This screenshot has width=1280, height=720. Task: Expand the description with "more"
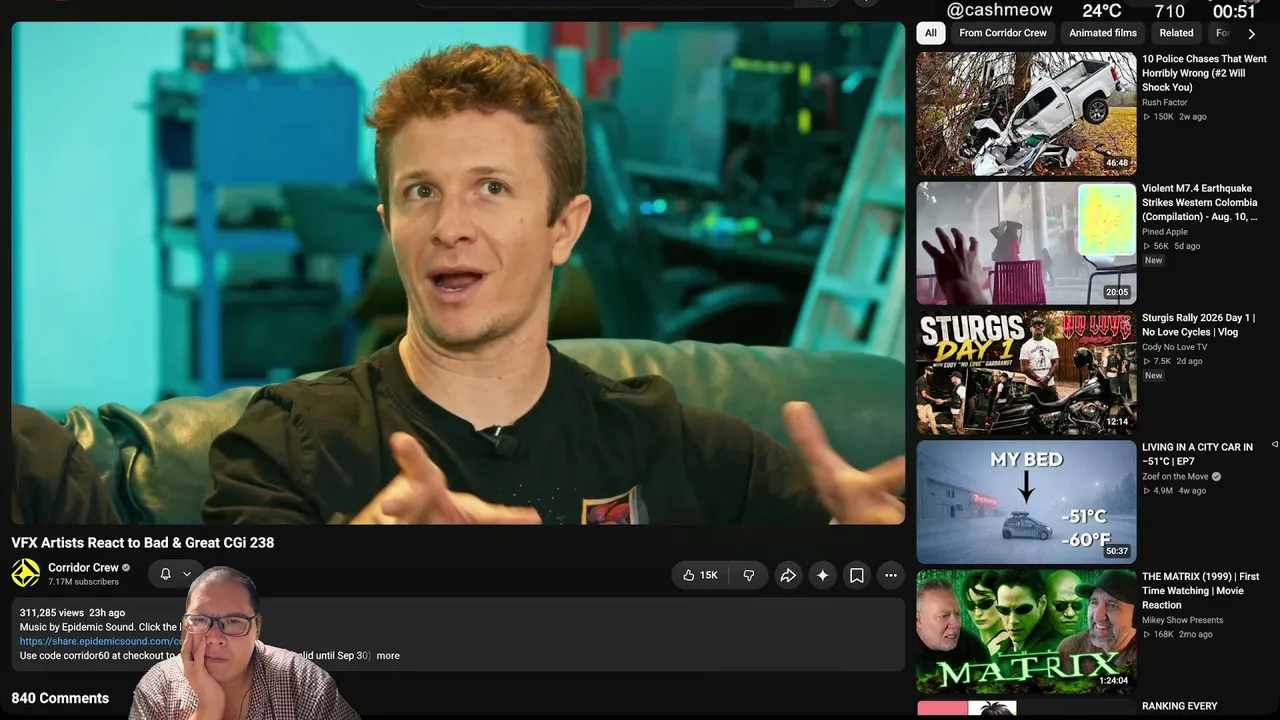pyautogui.click(x=388, y=656)
